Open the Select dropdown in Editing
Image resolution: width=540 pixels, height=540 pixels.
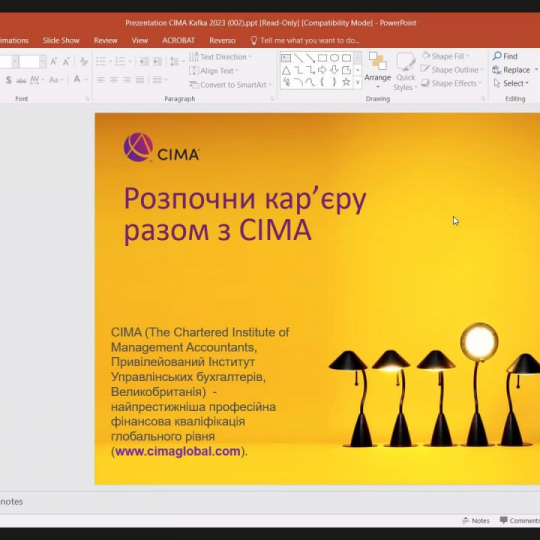click(511, 83)
